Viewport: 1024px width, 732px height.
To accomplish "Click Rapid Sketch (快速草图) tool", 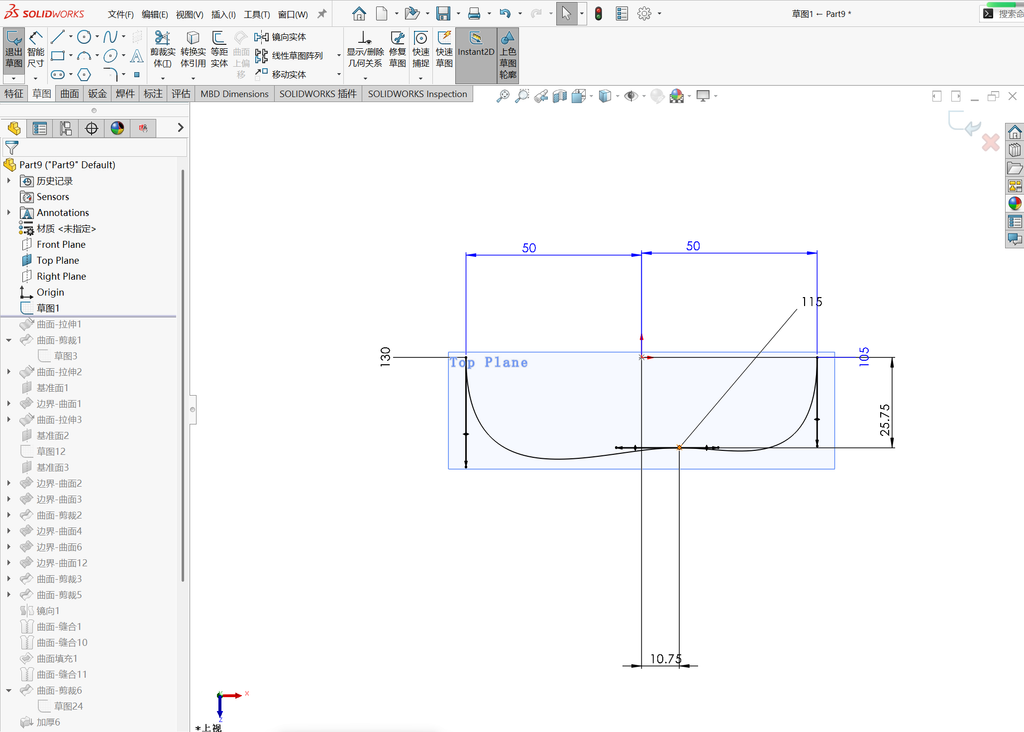I will pos(444,50).
